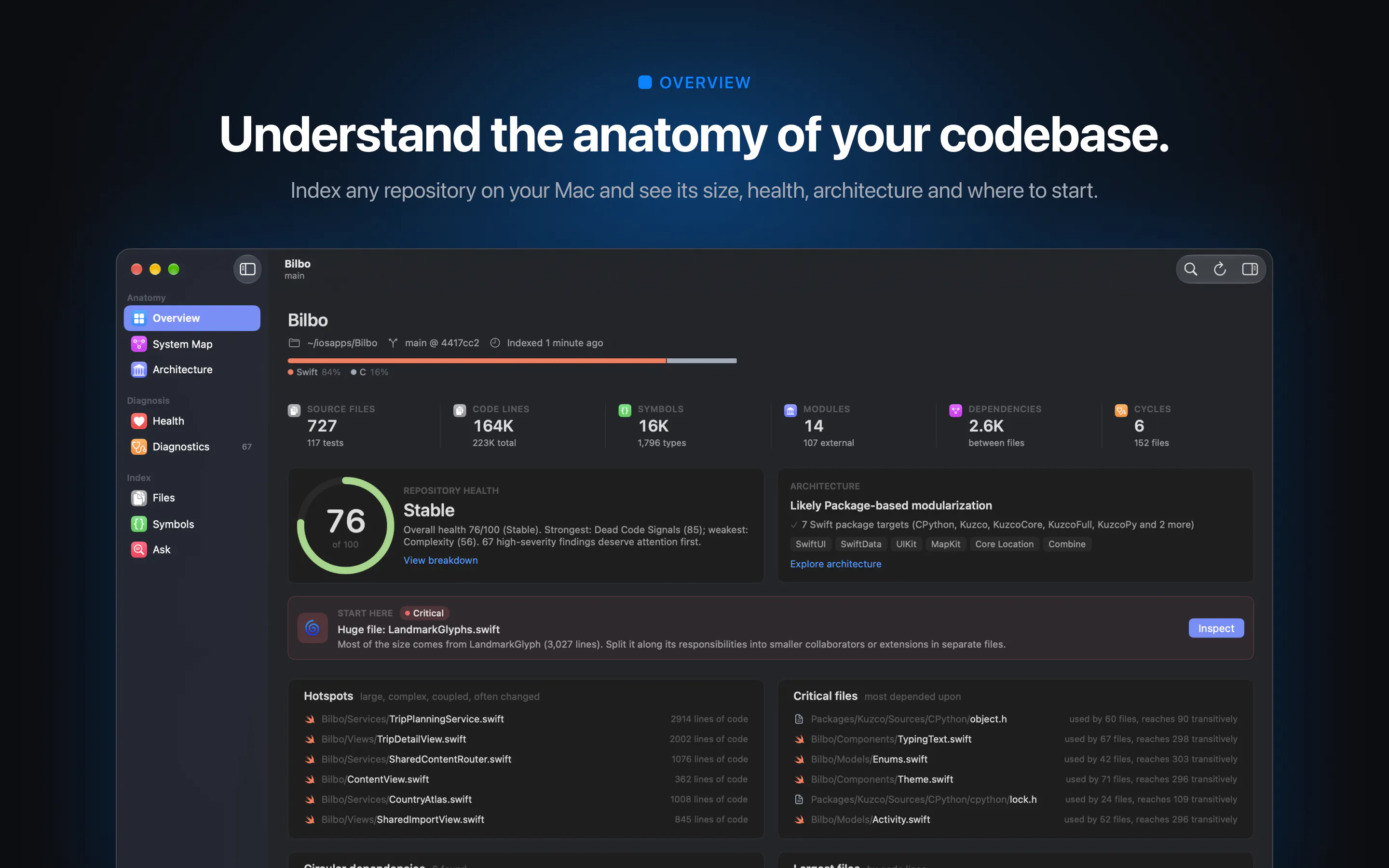Open the View breakdown link
The width and height of the screenshot is (1389, 868).
pyautogui.click(x=440, y=560)
